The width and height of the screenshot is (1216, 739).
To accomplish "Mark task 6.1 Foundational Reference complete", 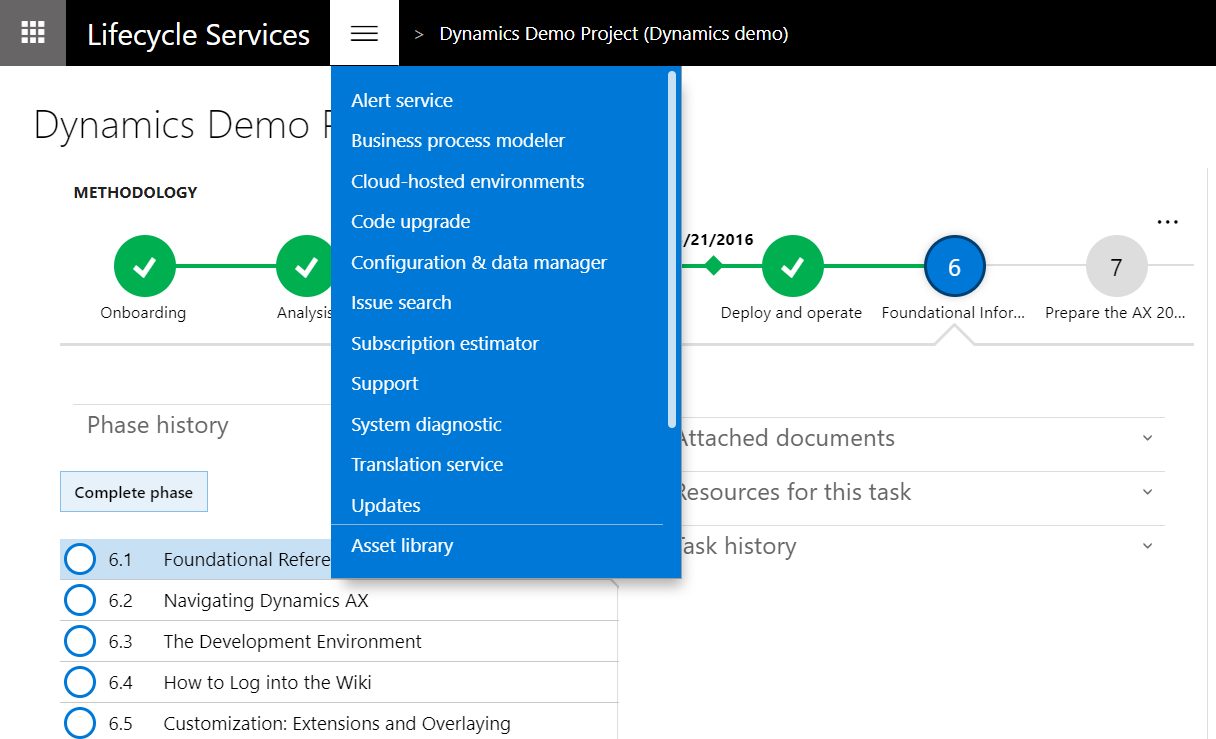I will tap(80, 560).
